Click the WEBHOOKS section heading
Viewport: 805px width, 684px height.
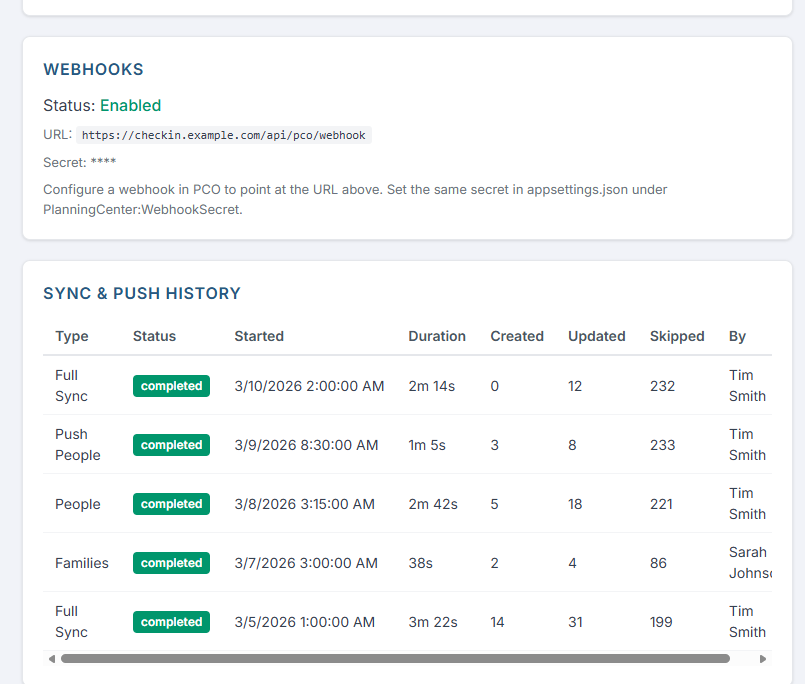coord(91,69)
